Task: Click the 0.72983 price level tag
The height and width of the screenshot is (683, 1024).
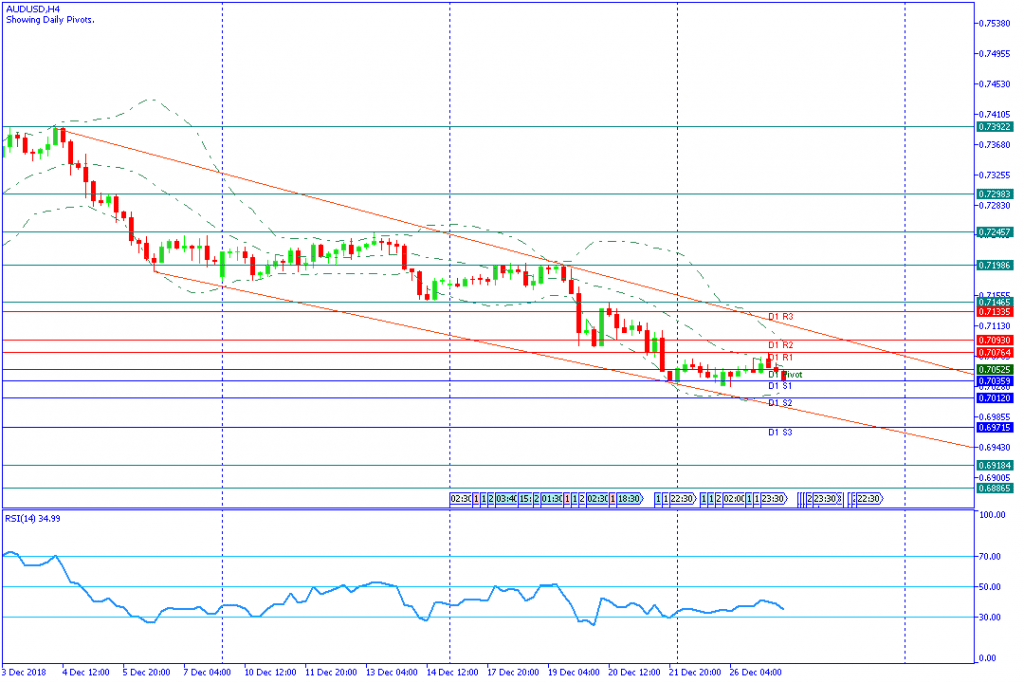Action: click(995, 194)
